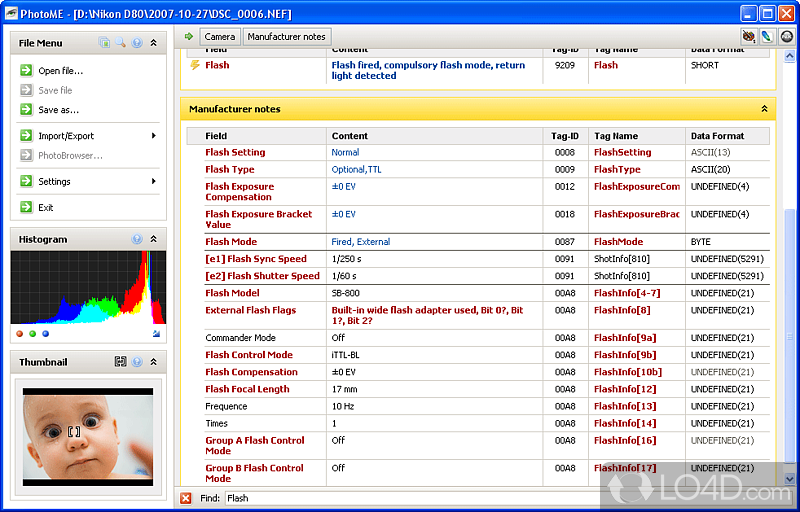Click the copy icon in File Menu header
The width and height of the screenshot is (800, 512).
tap(104, 43)
